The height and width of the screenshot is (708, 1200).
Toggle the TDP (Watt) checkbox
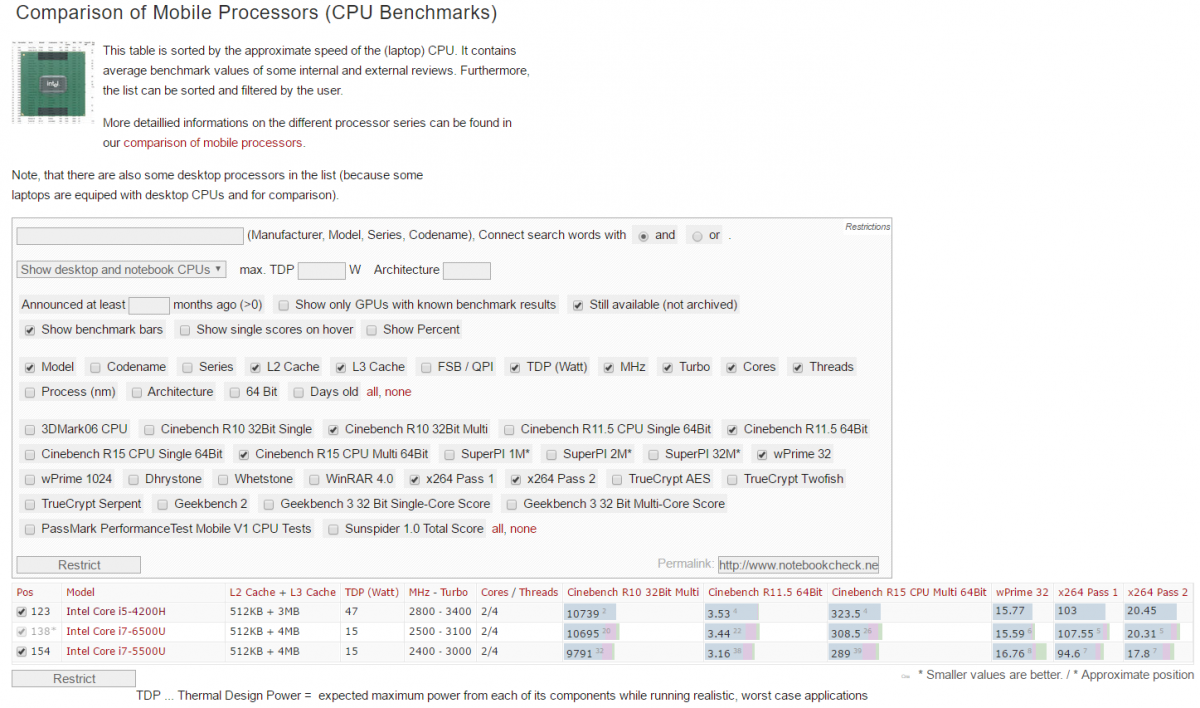pyautogui.click(x=514, y=367)
